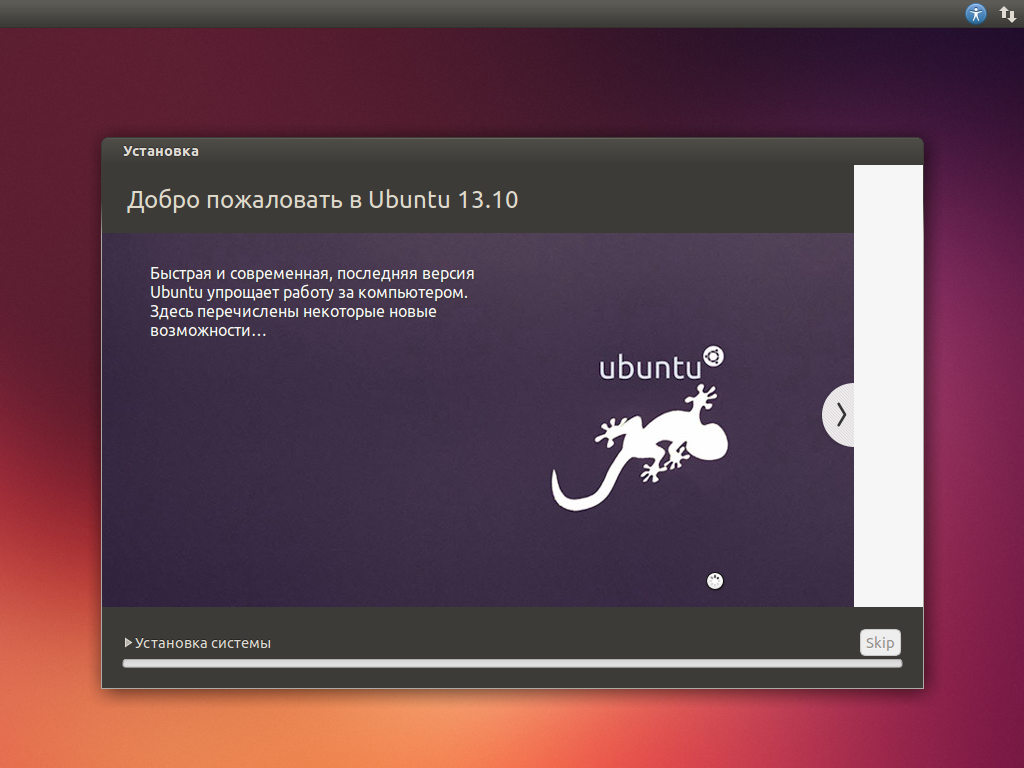Open the accessibility menu icon
The image size is (1024, 768).
tap(976, 14)
